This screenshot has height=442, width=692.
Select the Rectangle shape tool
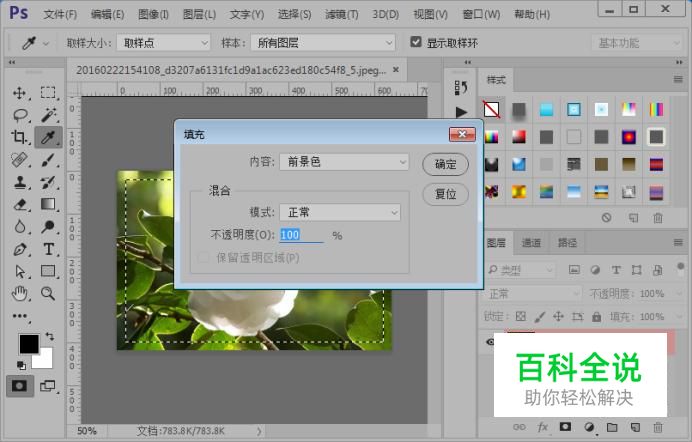coord(48,271)
